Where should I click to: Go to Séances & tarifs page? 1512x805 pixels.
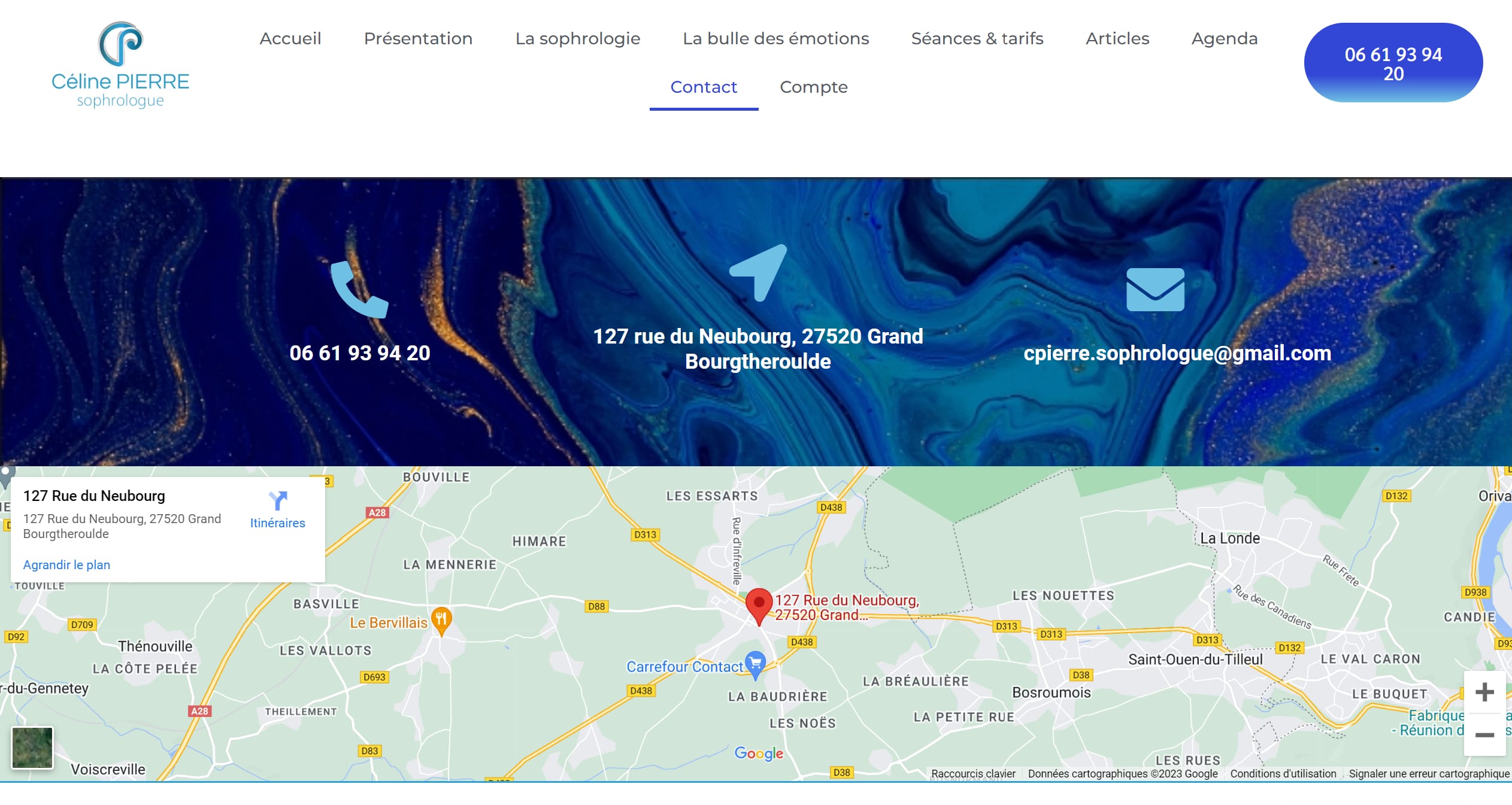click(x=977, y=38)
